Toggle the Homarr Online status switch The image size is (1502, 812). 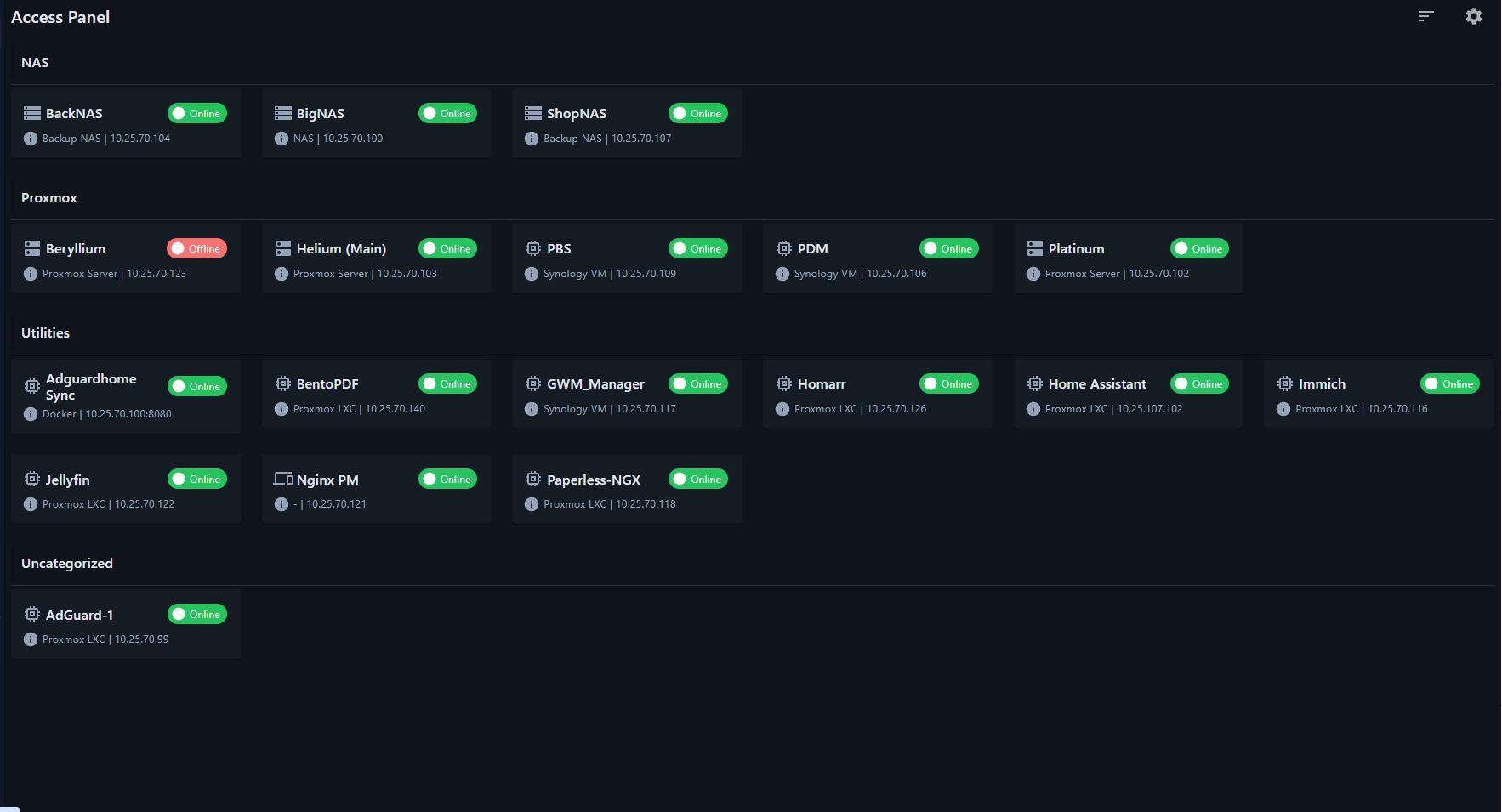[x=948, y=383]
